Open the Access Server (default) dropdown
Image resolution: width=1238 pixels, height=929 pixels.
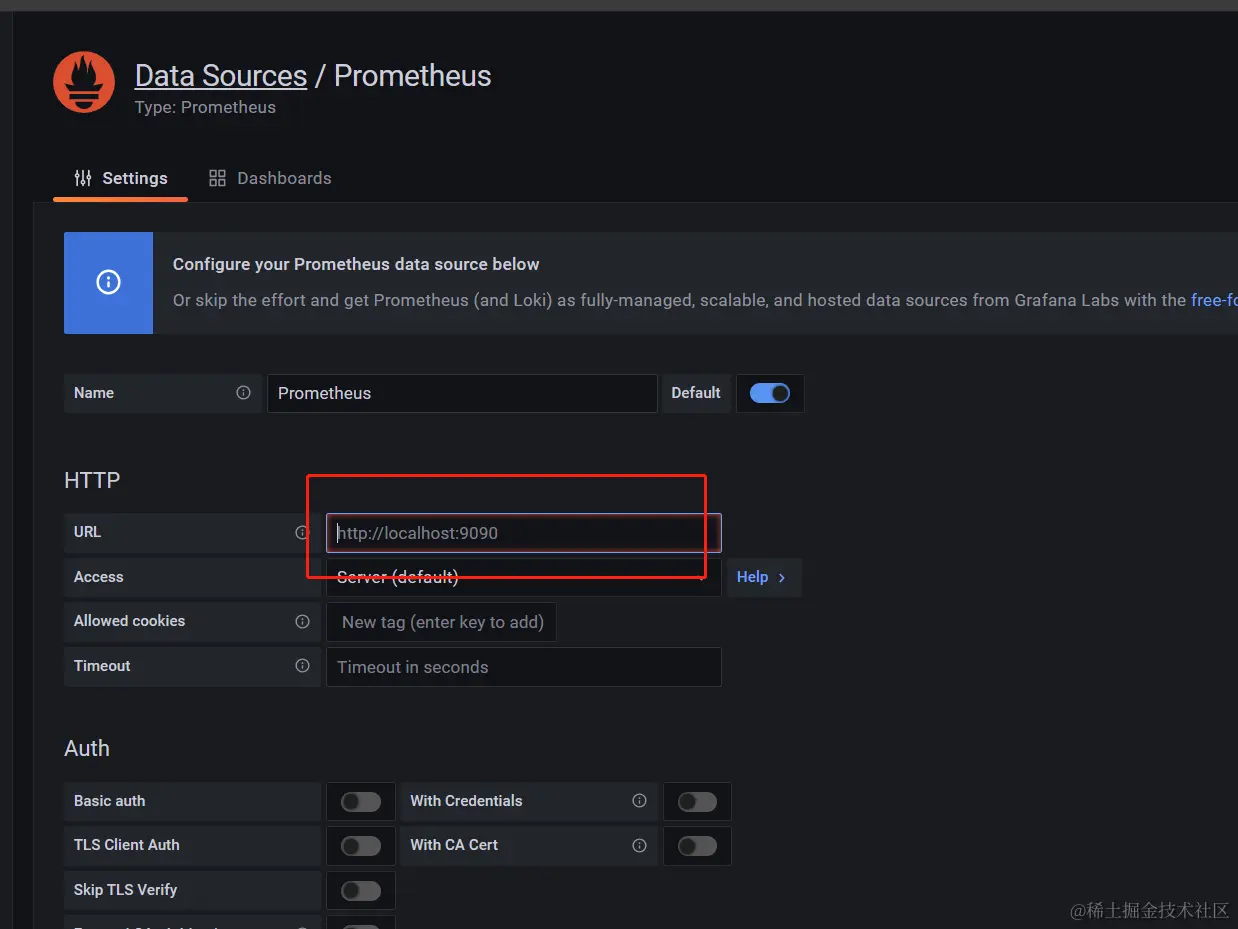(520, 577)
